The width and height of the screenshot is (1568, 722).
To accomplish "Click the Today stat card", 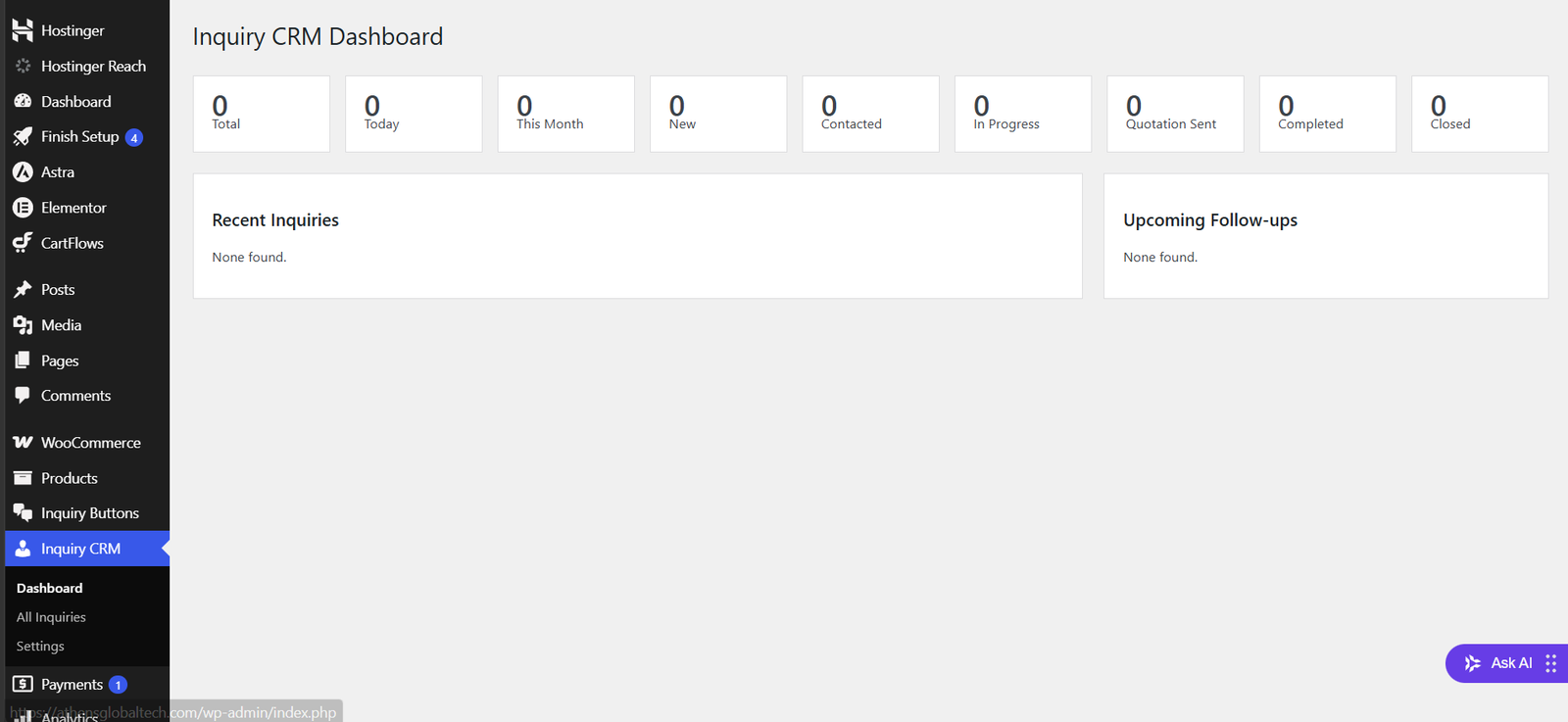I will [x=414, y=114].
